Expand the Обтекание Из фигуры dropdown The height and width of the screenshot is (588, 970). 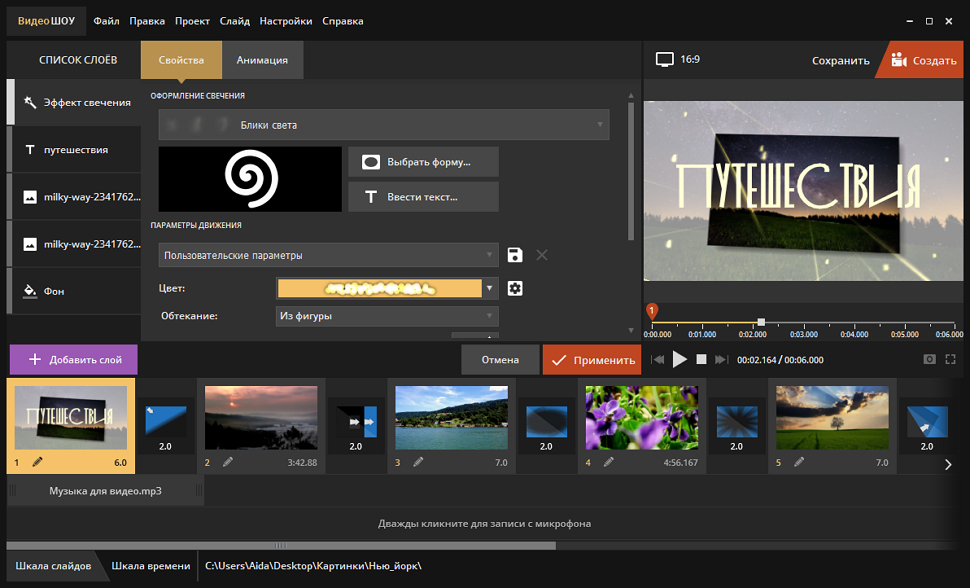point(387,316)
